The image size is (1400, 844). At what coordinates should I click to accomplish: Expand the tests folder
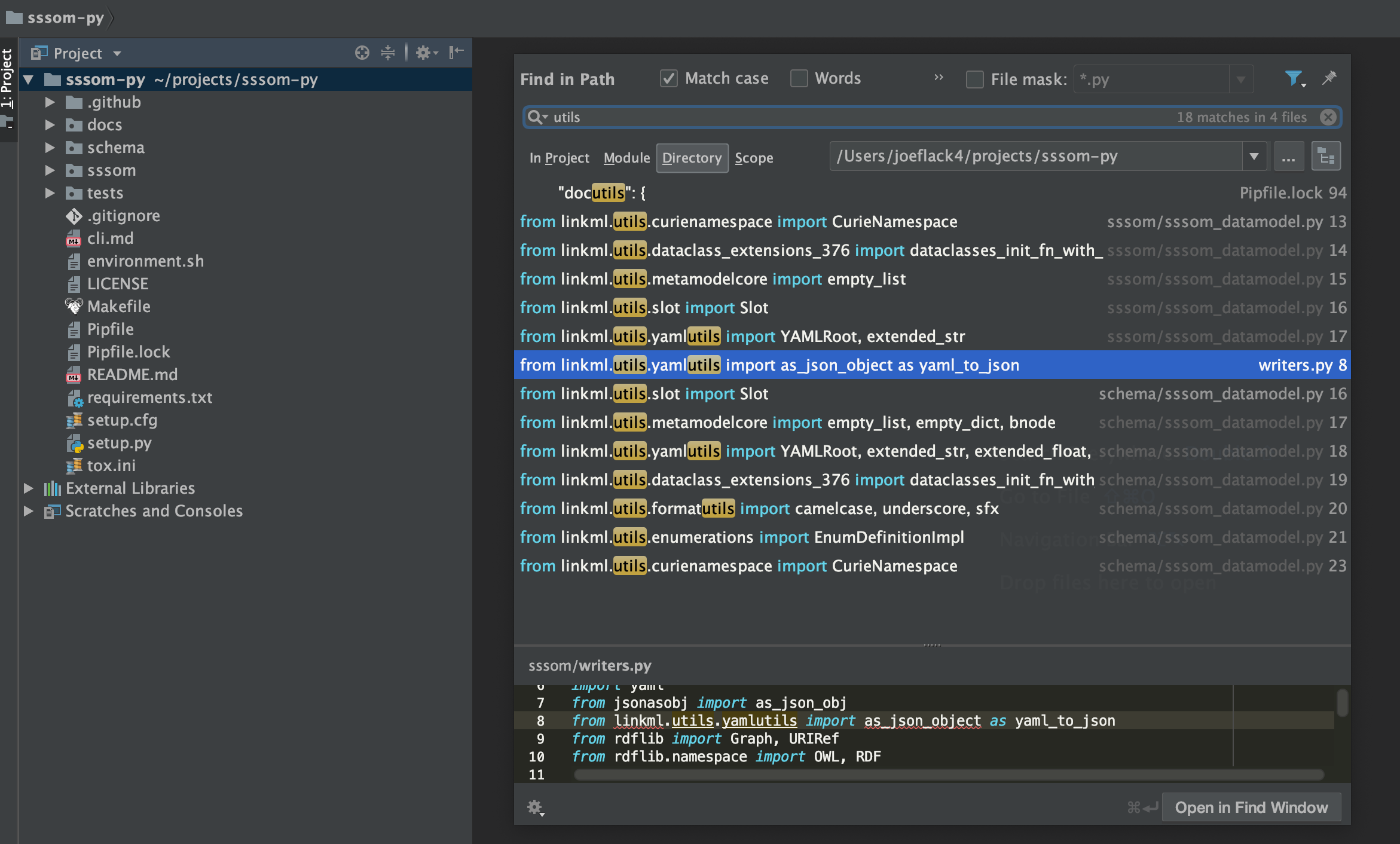coord(49,192)
